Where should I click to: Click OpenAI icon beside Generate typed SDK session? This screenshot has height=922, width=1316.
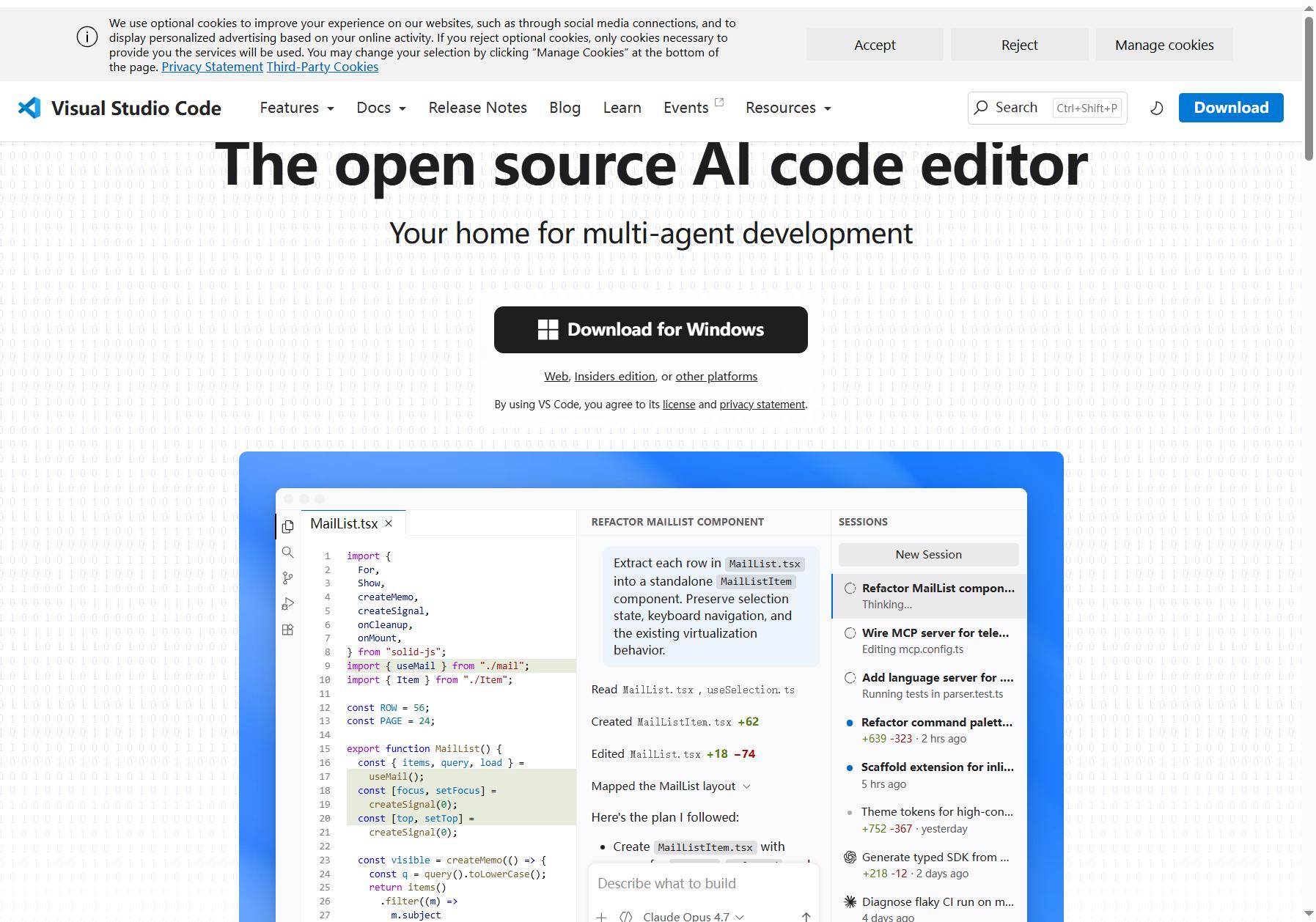[850, 857]
